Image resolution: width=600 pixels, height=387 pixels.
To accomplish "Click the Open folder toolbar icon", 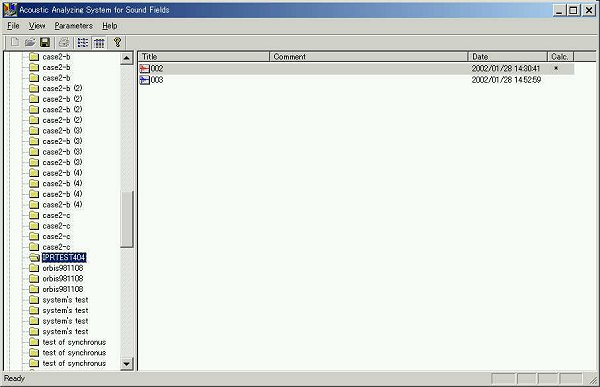I will tap(30, 42).
